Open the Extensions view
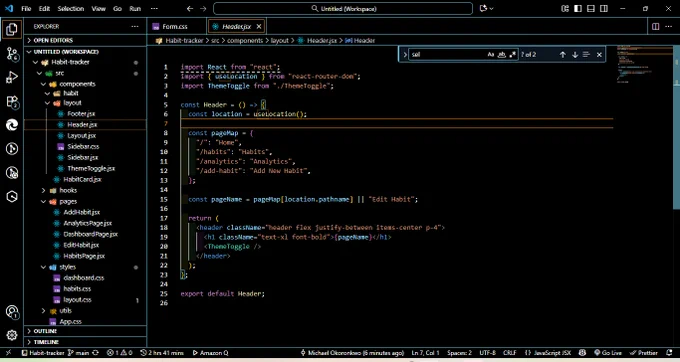The width and height of the screenshot is (680, 362). pos(12,101)
